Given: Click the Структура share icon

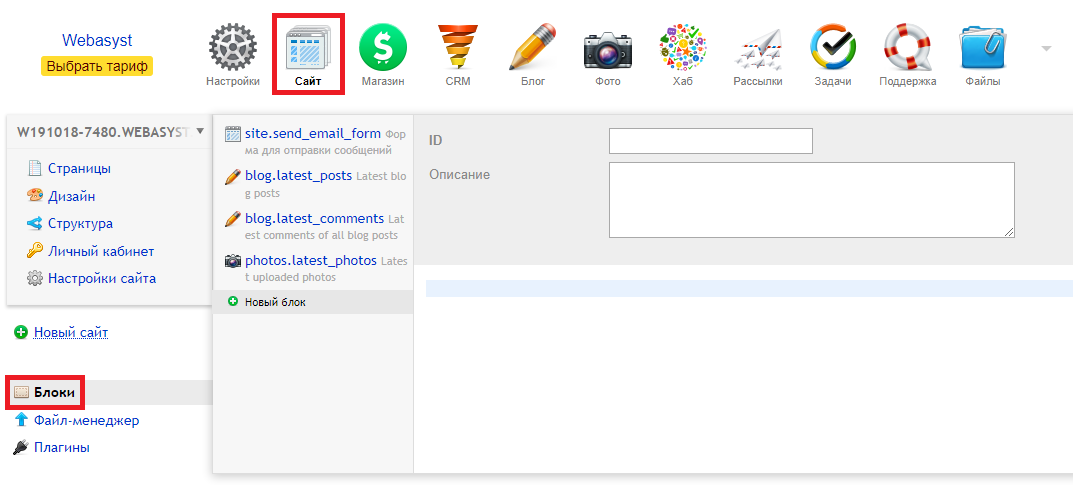Looking at the screenshot, I should (34, 223).
